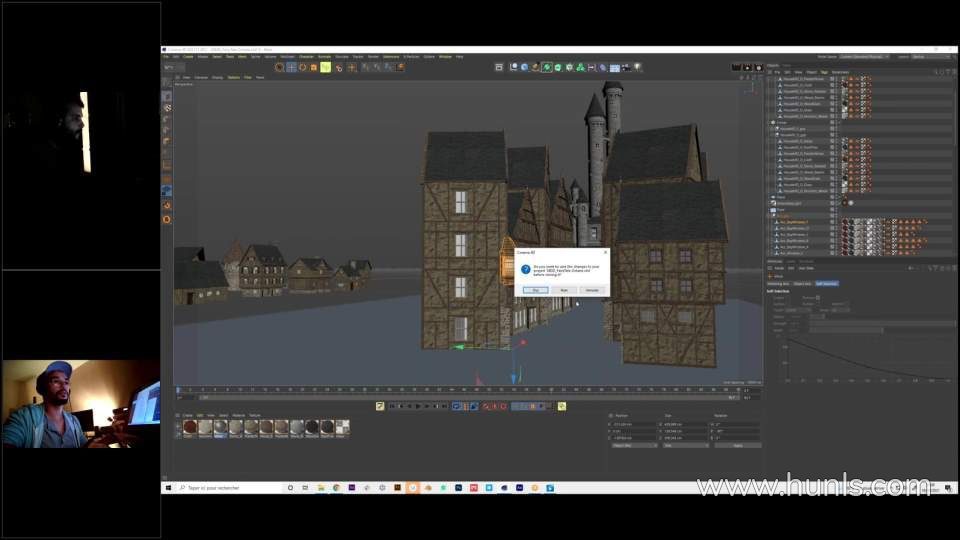Open the viewport Cameras menu
The height and width of the screenshot is (540, 960).
201,78
